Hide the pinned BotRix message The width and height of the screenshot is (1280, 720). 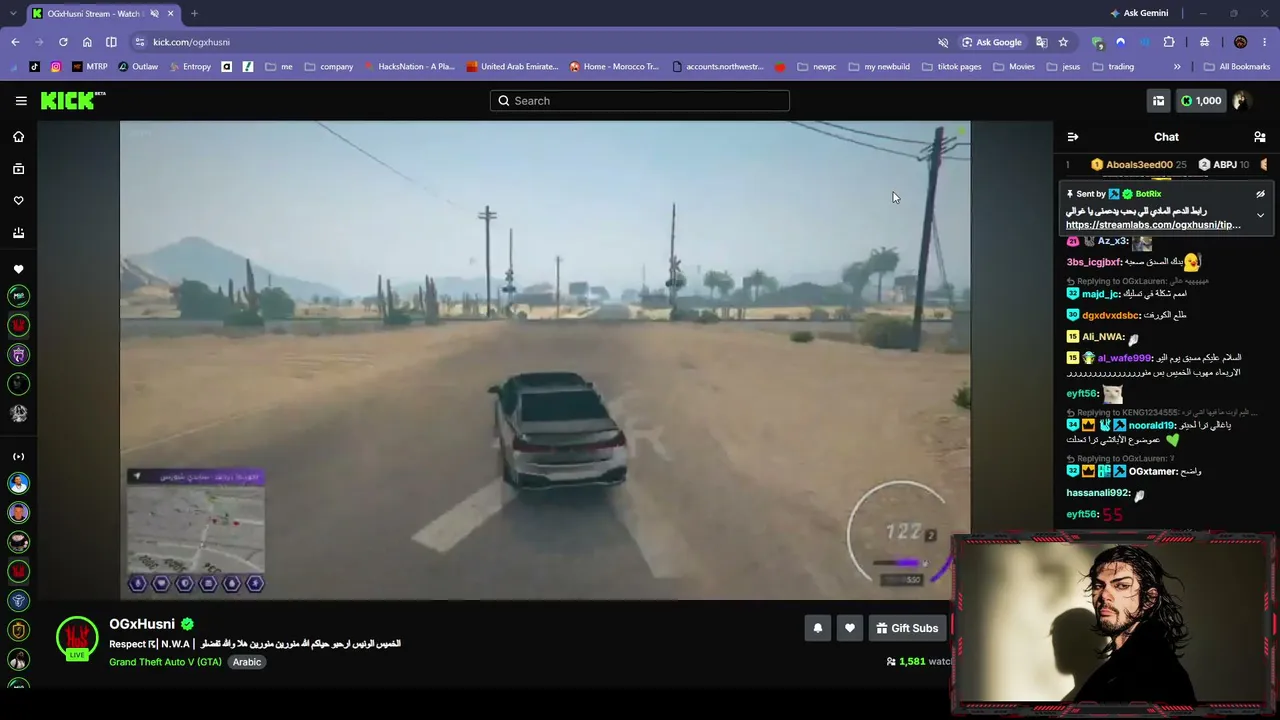pyautogui.click(x=1260, y=194)
